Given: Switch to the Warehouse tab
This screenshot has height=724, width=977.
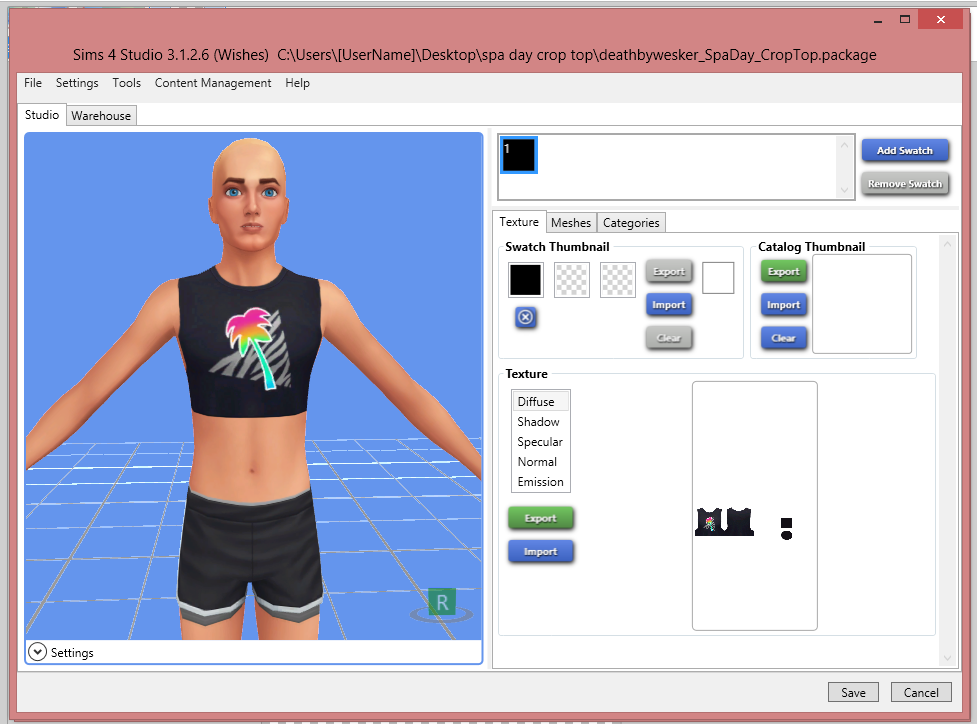Looking at the screenshot, I should click(101, 116).
